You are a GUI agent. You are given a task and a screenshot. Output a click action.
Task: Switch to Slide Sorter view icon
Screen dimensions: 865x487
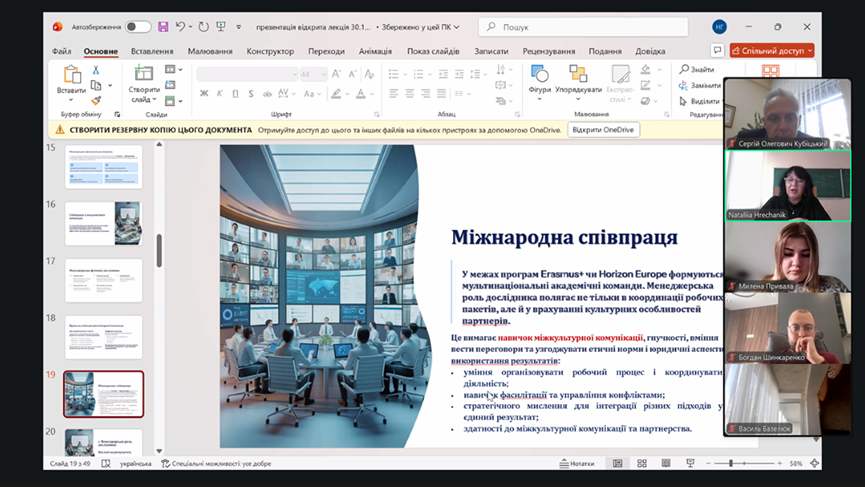[x=641, y=464]
